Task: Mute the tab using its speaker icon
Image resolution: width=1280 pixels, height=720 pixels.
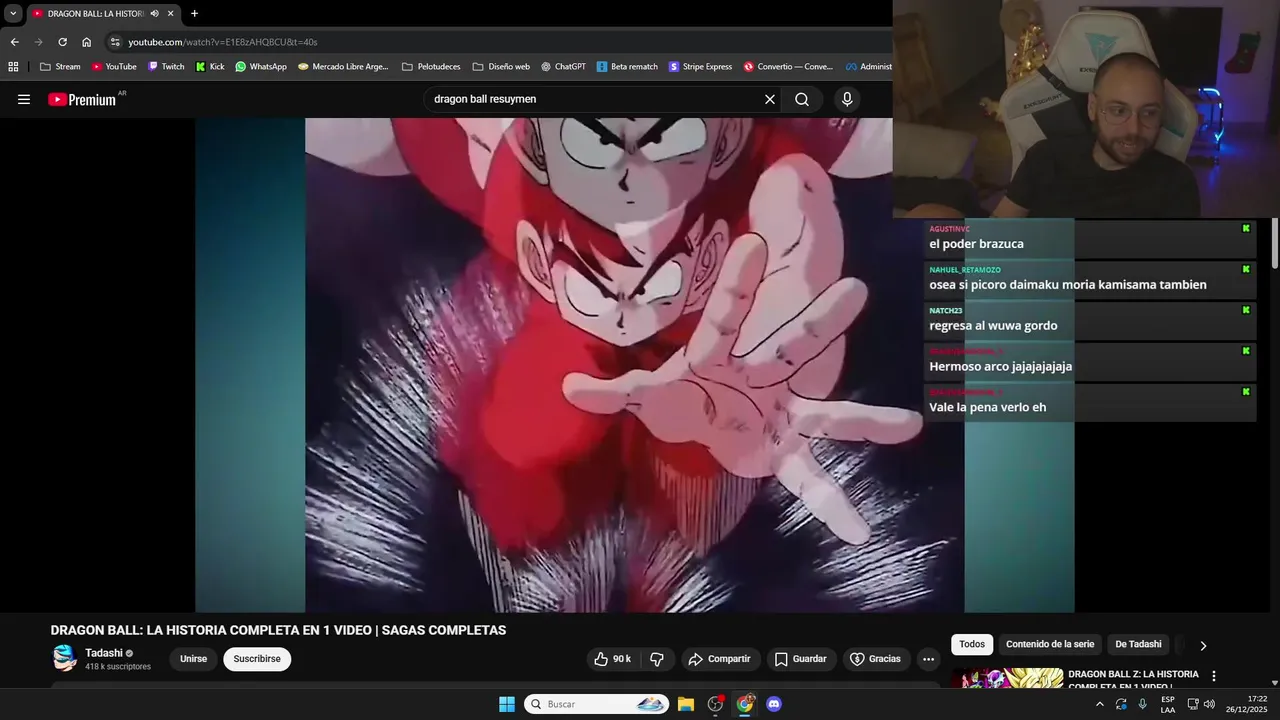Action: [x=154, y=13]
